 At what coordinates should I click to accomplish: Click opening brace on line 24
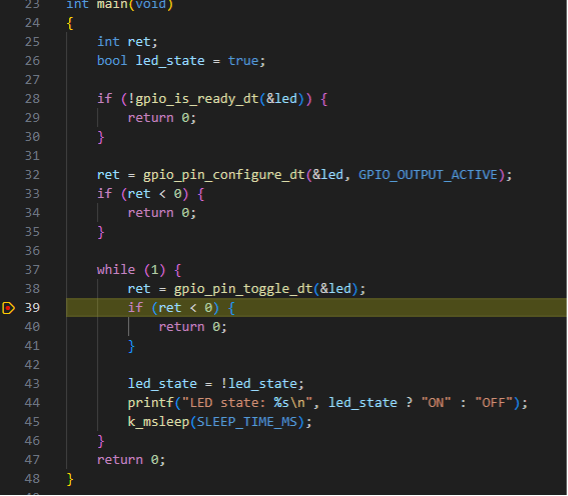(x=70, y=24)
